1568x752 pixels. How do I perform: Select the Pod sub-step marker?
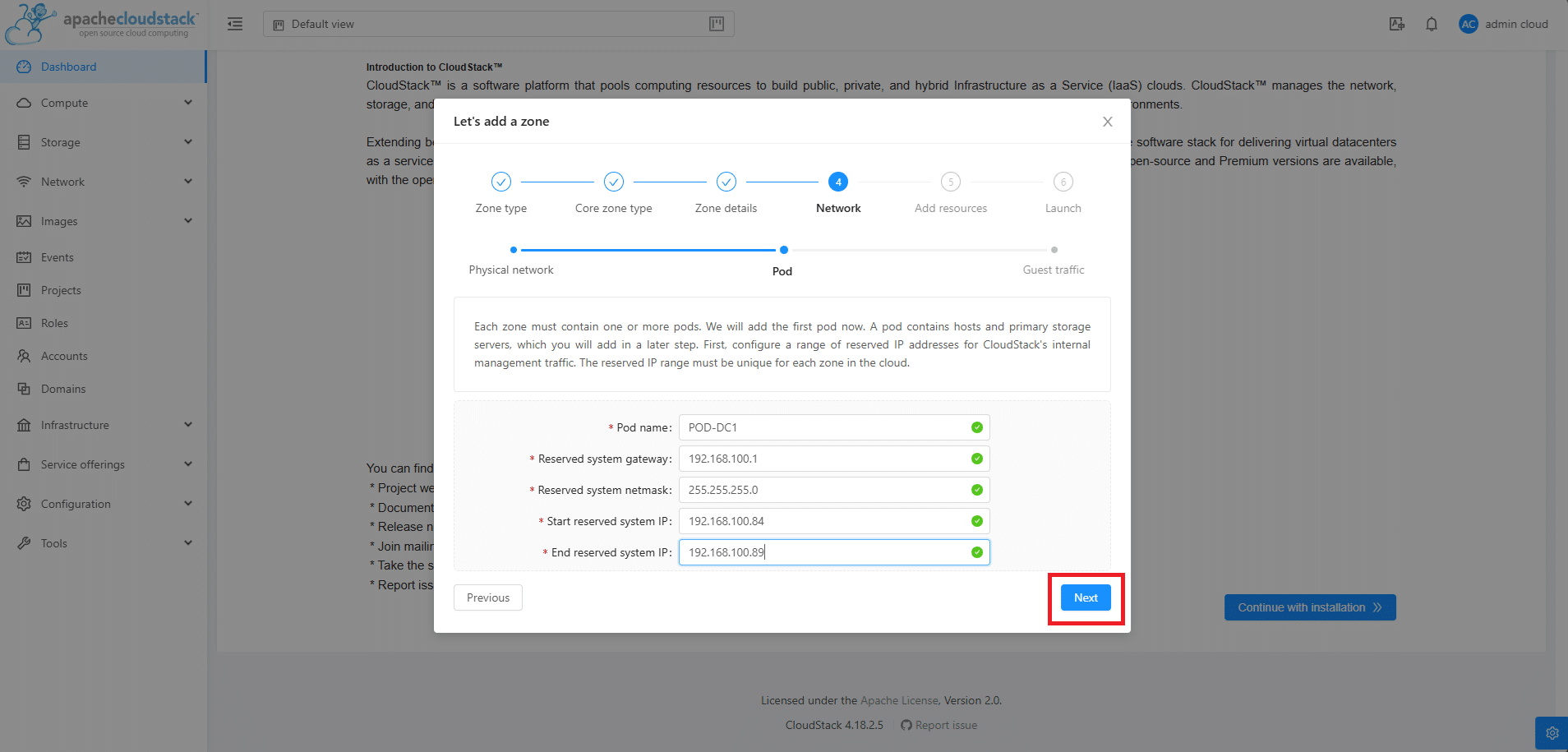pyautogui.click(x=783, y=250)
